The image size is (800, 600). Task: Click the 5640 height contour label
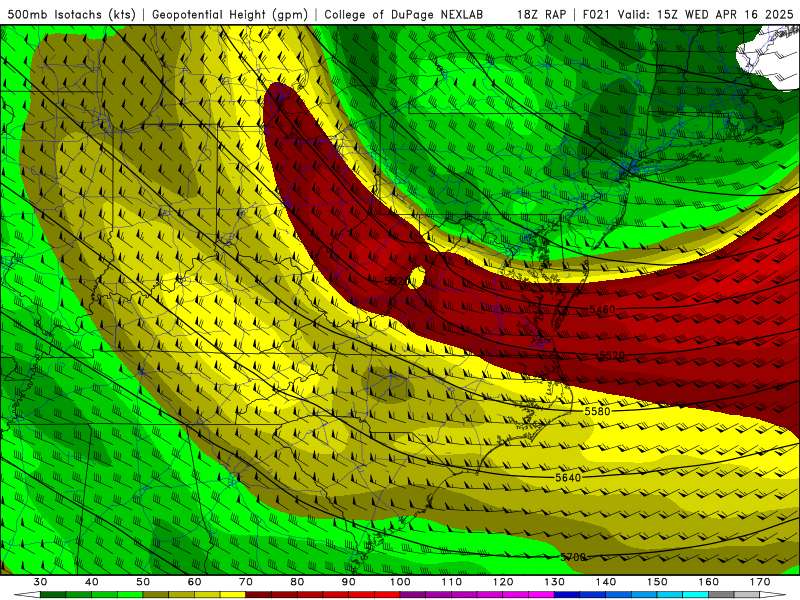point(568,478)
